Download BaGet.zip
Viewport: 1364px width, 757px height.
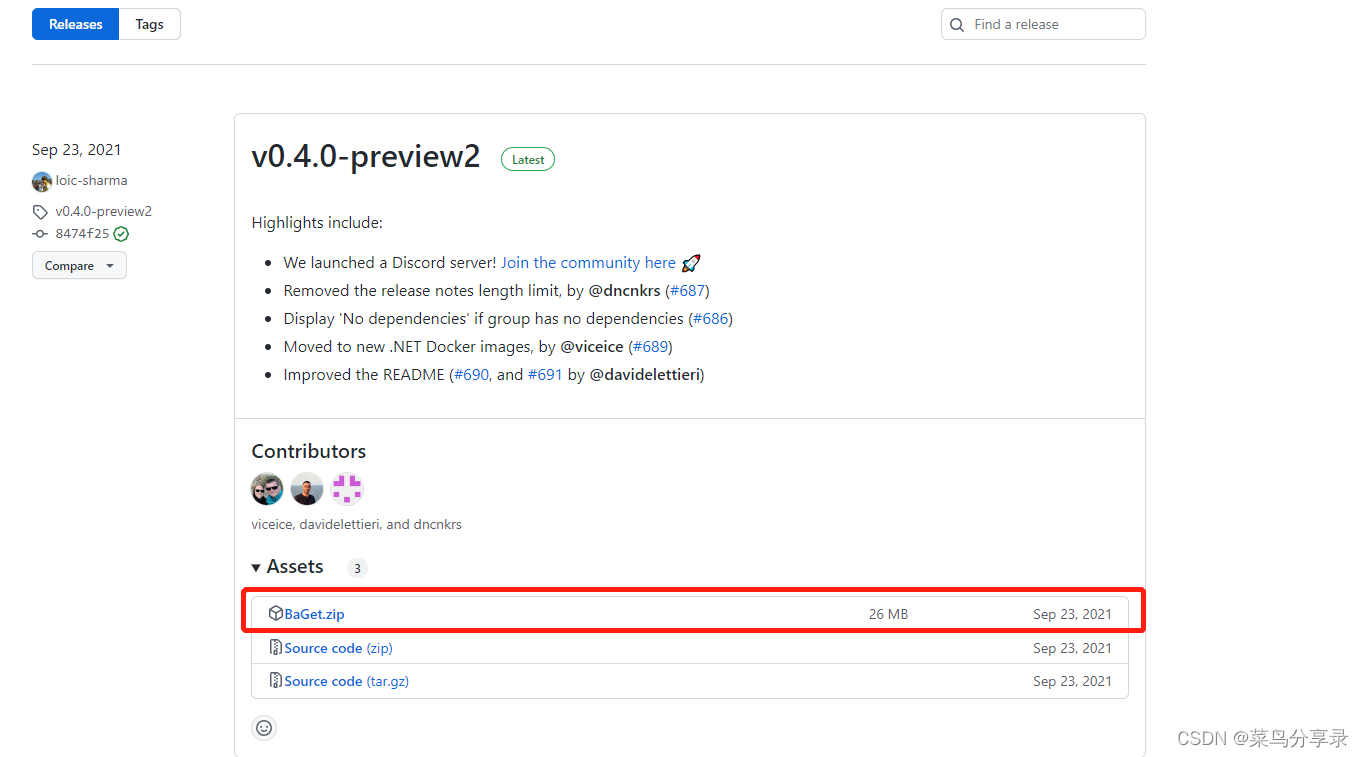click(314, 614)
